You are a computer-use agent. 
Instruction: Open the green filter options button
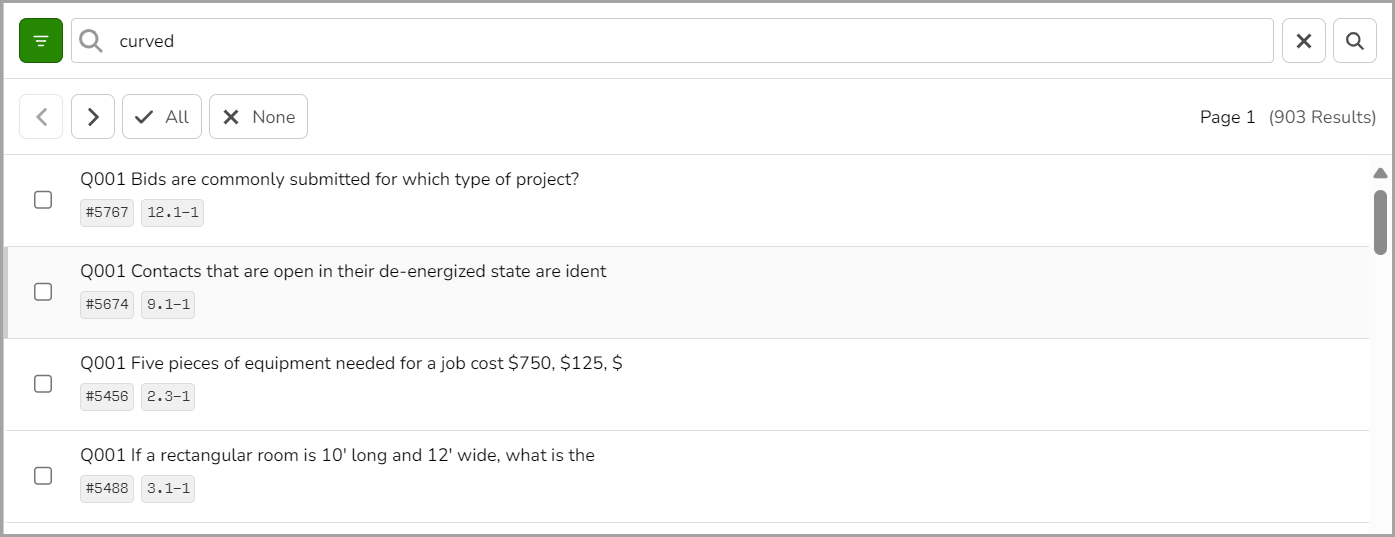click(41, 41)
